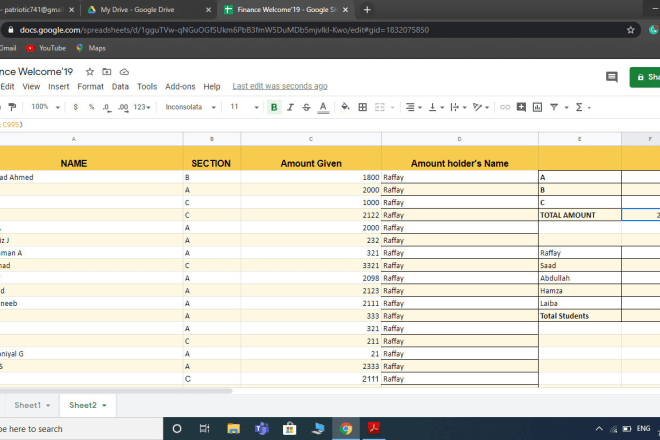
Task: Open the font size 11 dropdown
Action: pyautogui.click(x=239, y=106)
